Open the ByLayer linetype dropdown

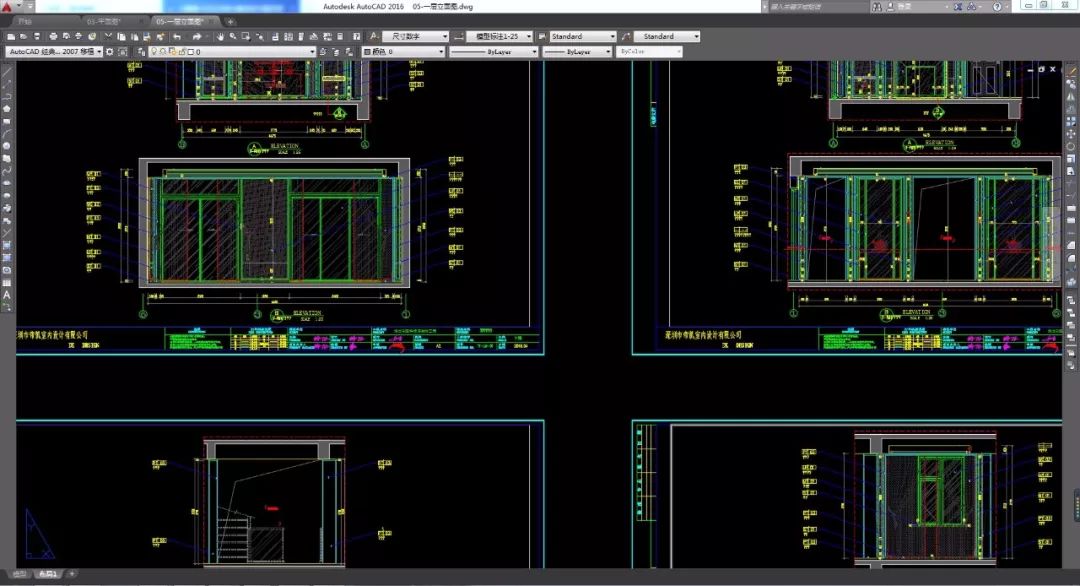tap(494, 52)
